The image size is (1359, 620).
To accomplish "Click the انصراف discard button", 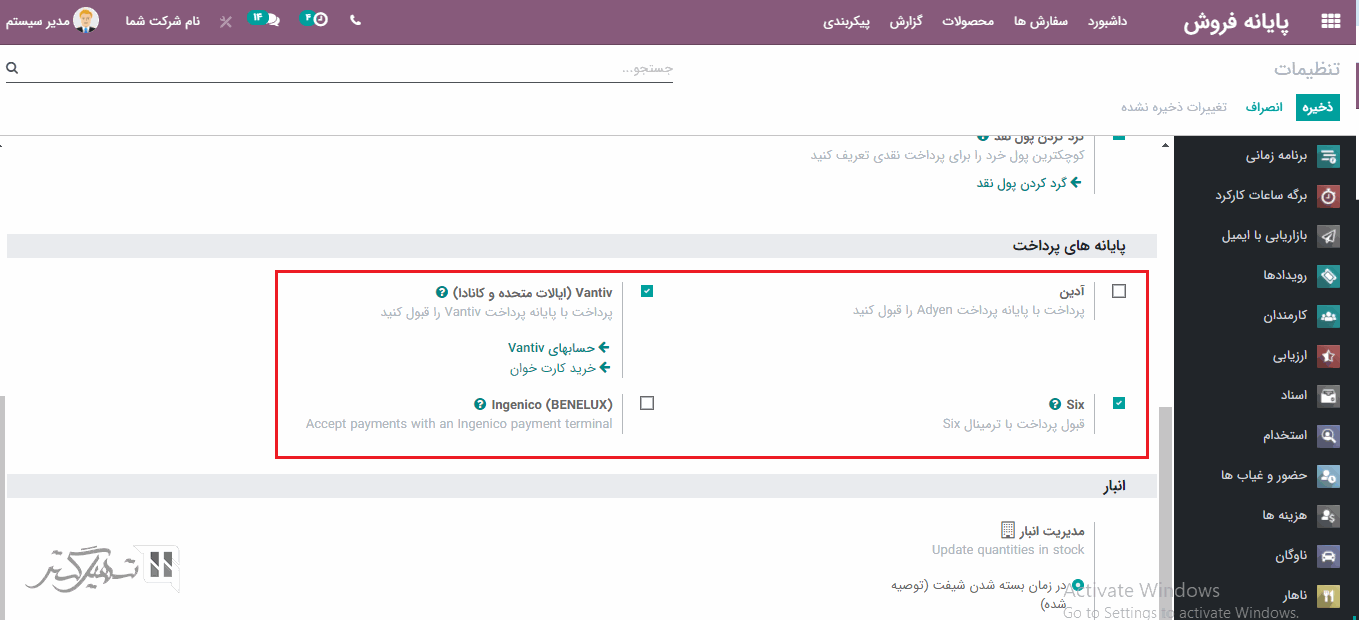I will point(1263,107).
